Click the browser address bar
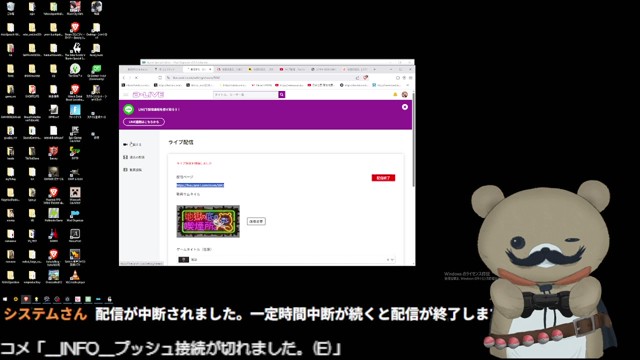640x360 pixels. click(x=261, y=78)
